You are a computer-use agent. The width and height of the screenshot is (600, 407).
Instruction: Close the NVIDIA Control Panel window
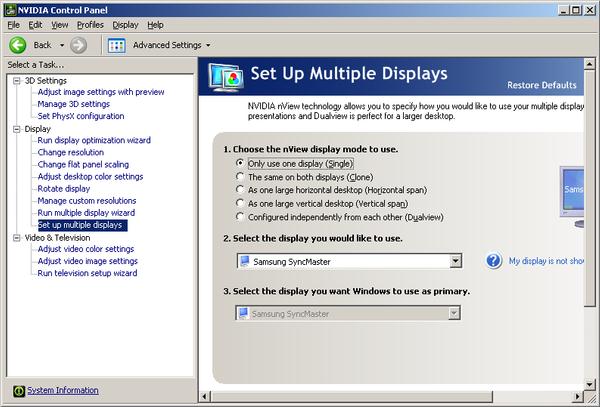point(590,10)
